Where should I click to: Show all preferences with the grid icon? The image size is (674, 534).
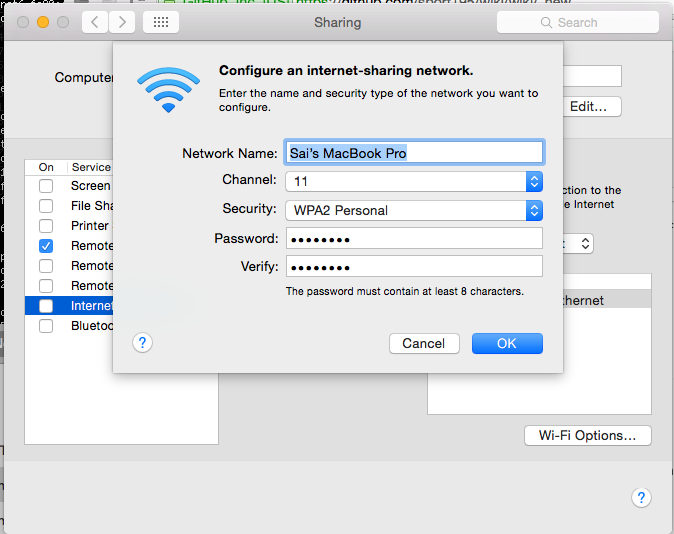[161, 22]
